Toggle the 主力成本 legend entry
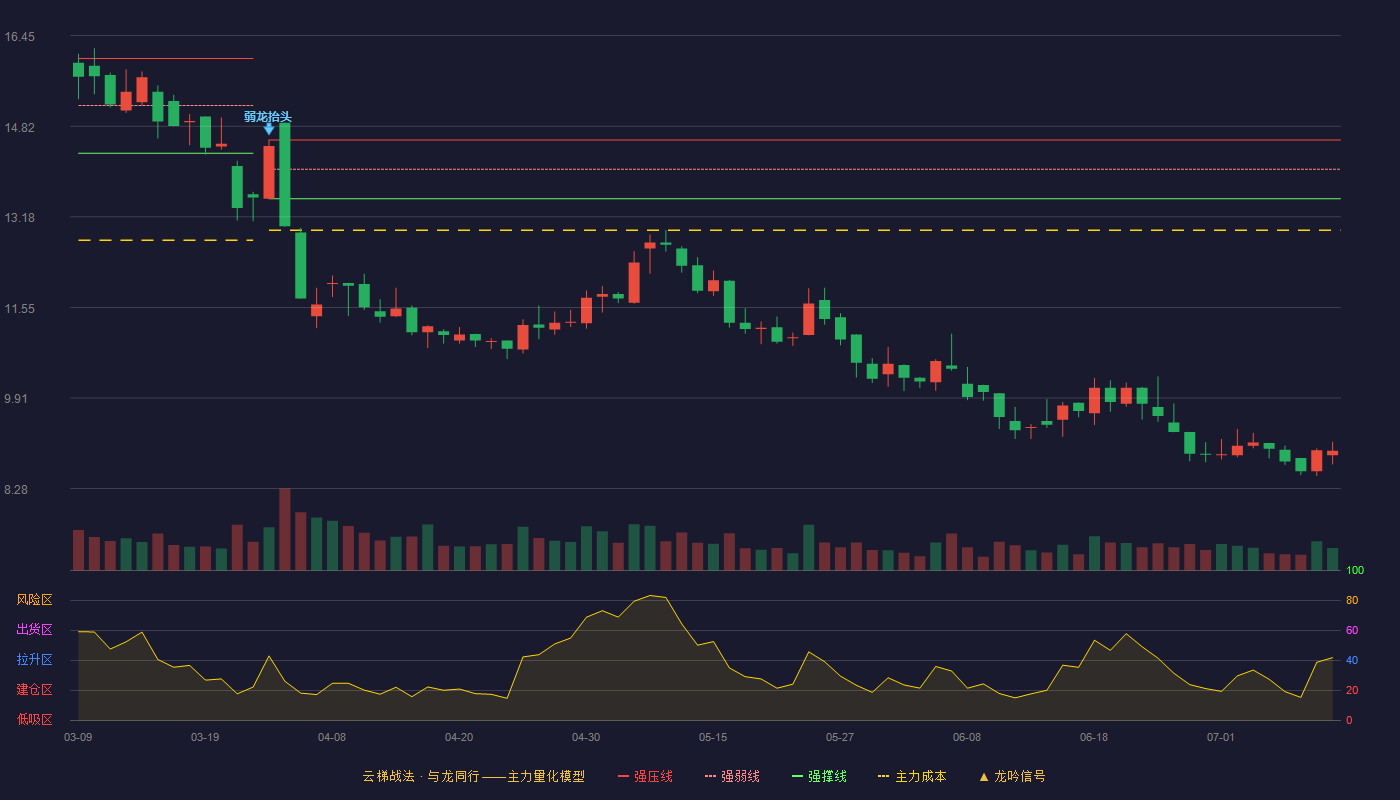The width and height of the screenshot is (1400, 800). [912, 776]
